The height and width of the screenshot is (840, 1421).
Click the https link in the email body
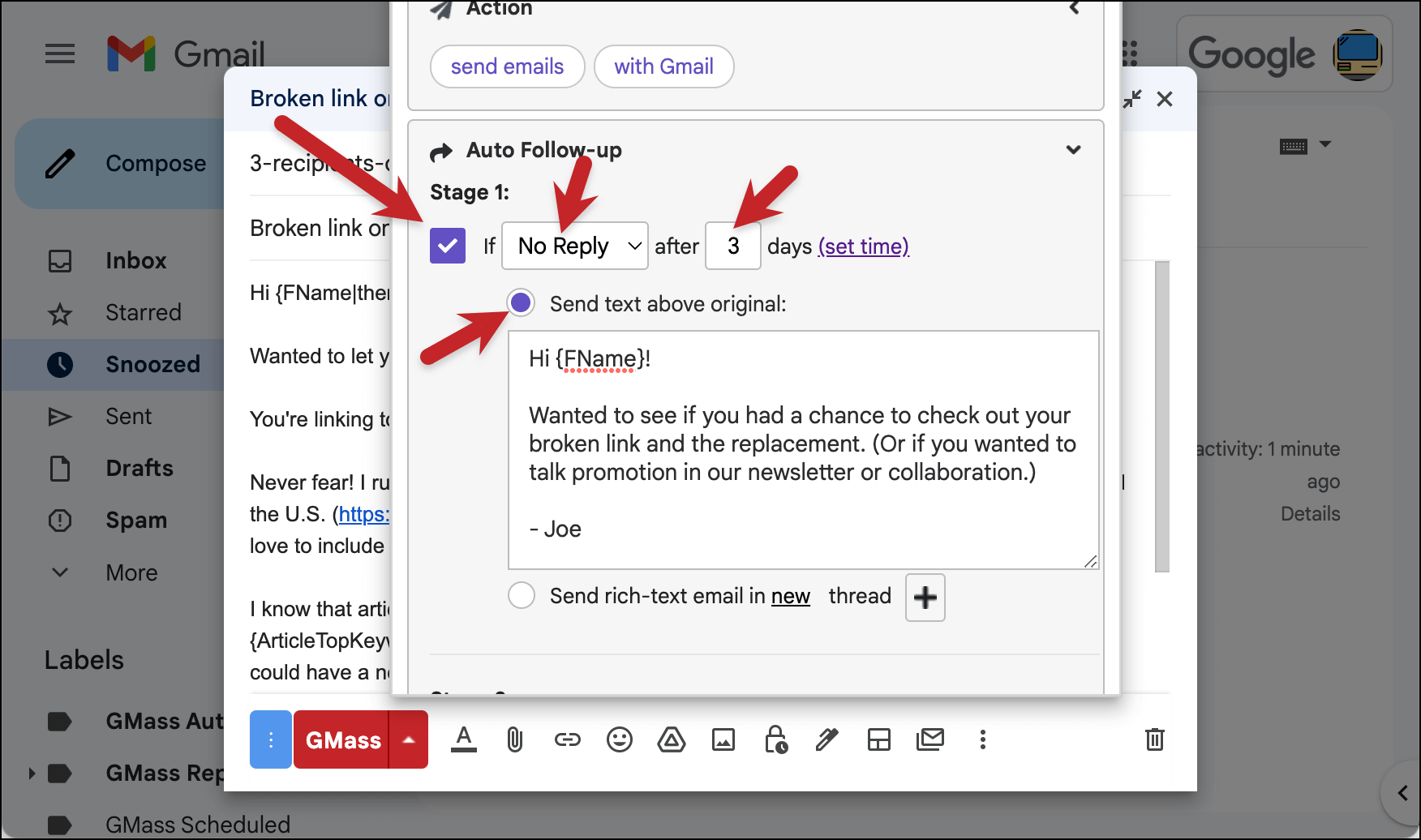click(x=364, y=514)
